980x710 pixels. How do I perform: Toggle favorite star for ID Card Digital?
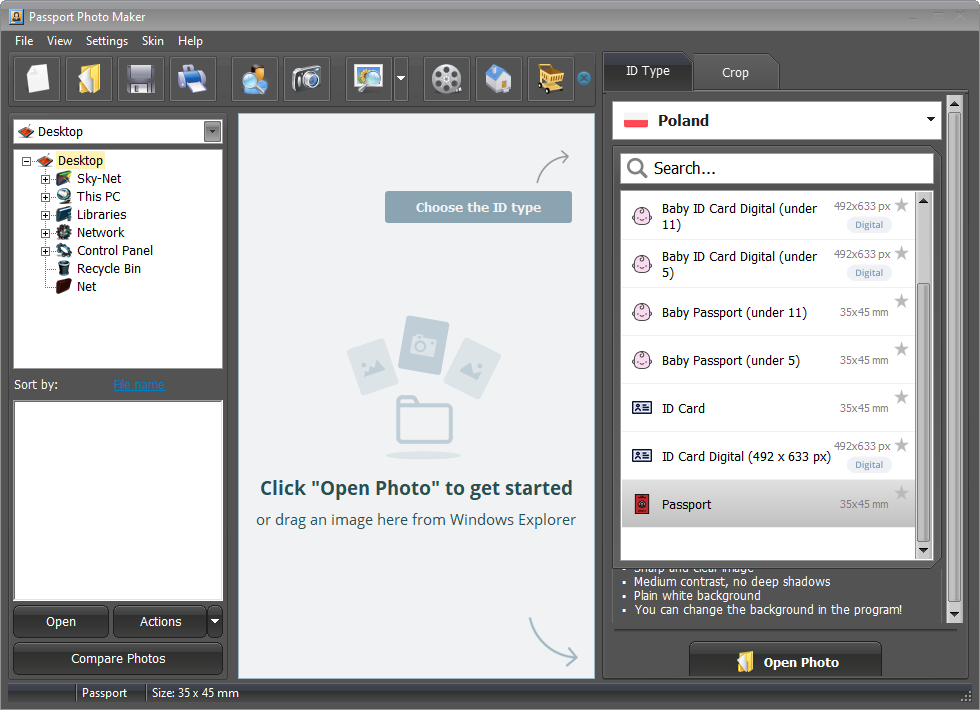901,445
